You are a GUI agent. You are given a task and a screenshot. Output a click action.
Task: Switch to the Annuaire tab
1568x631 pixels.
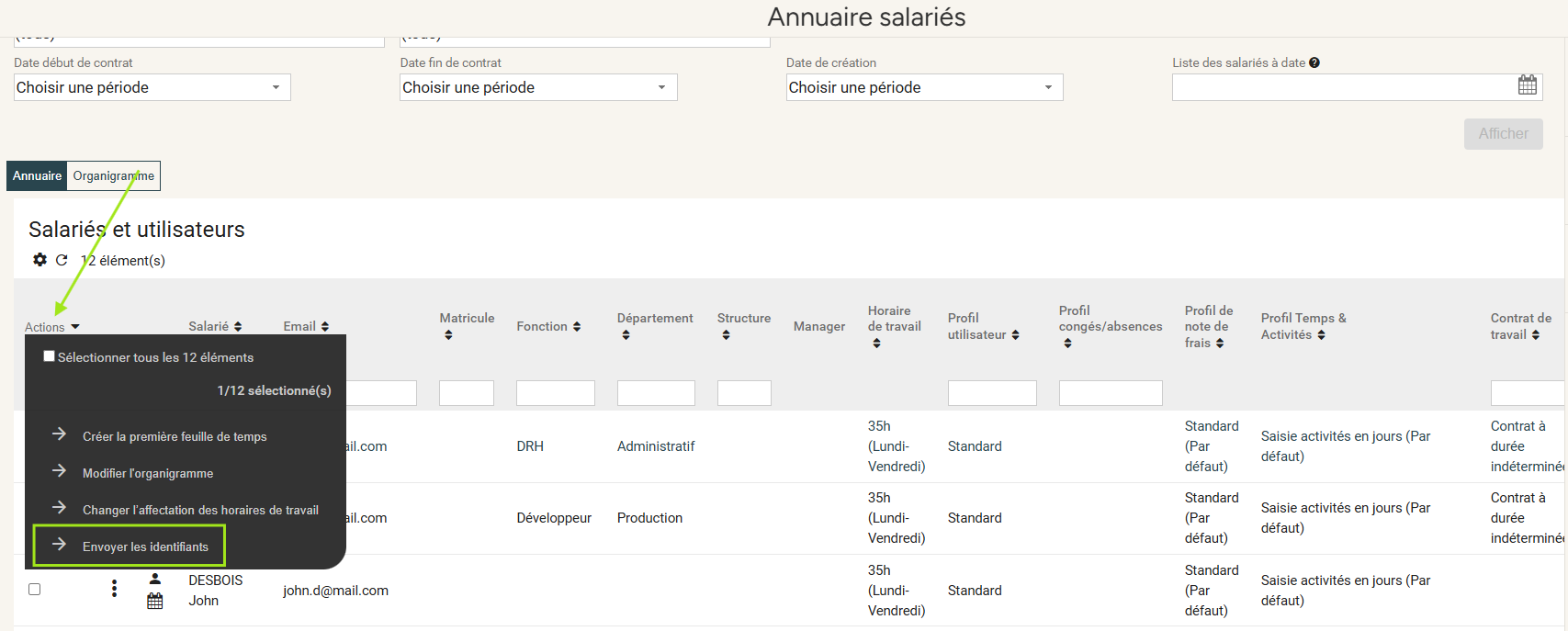37,175
